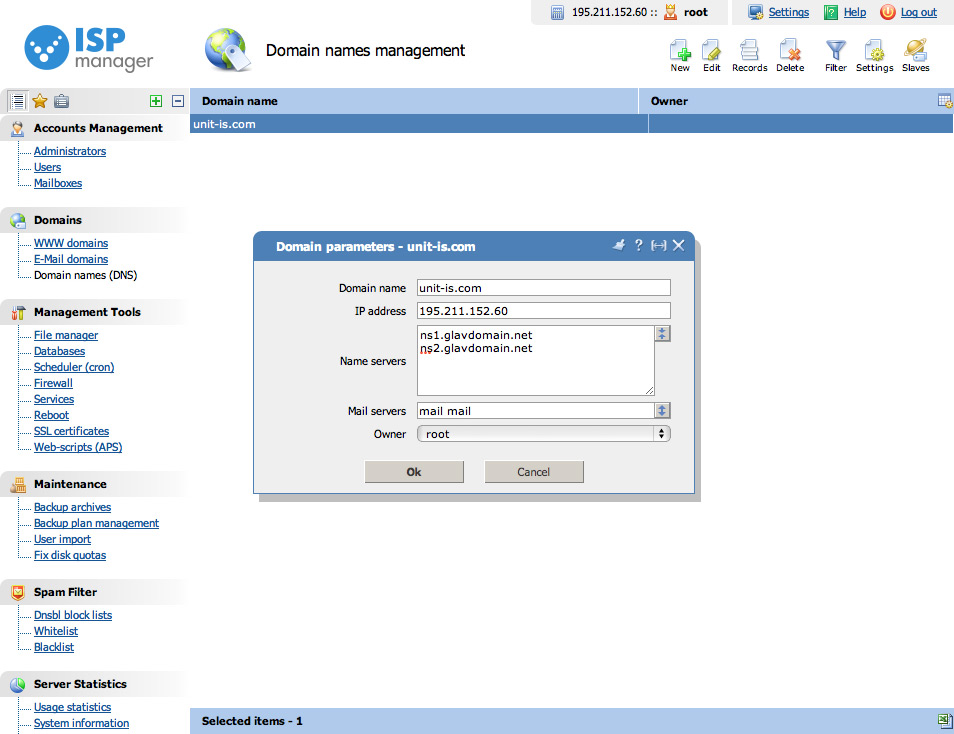The width and height of the screenshot is (954, 734).
Task: Click the Delete toolbar icon
Action: coord(790,54)
